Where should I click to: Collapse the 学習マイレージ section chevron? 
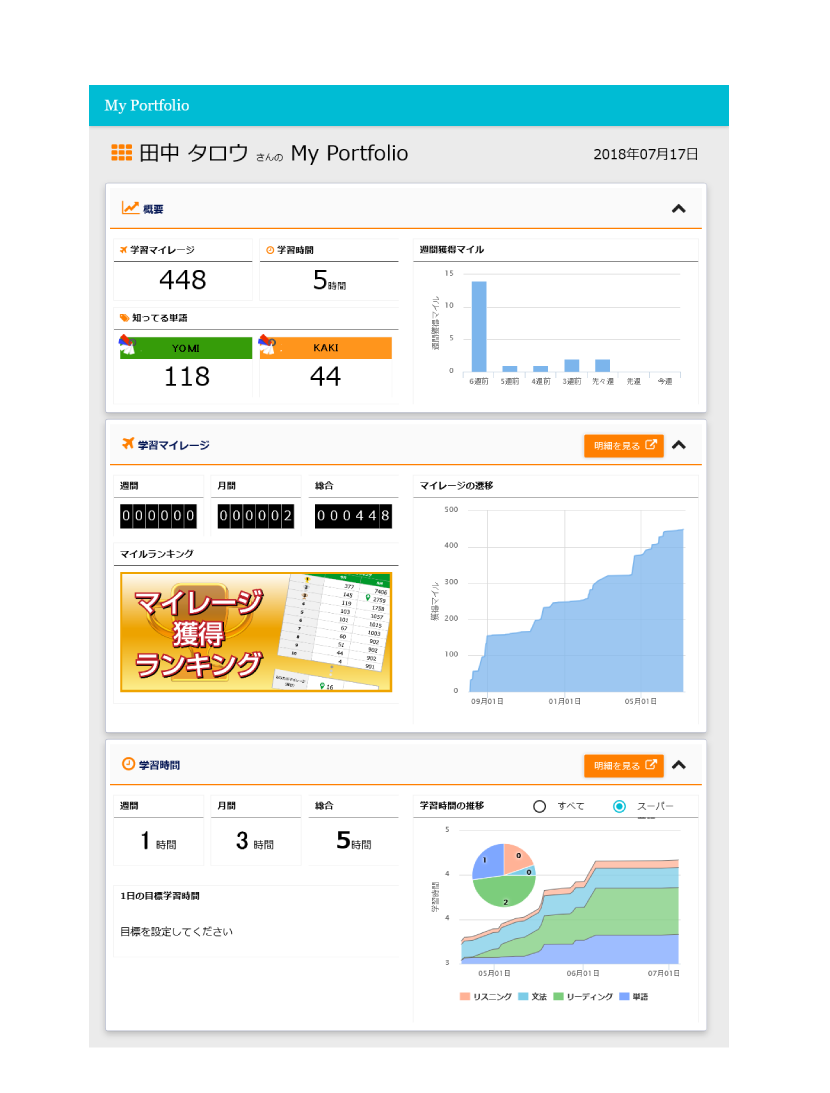[679, 445]
